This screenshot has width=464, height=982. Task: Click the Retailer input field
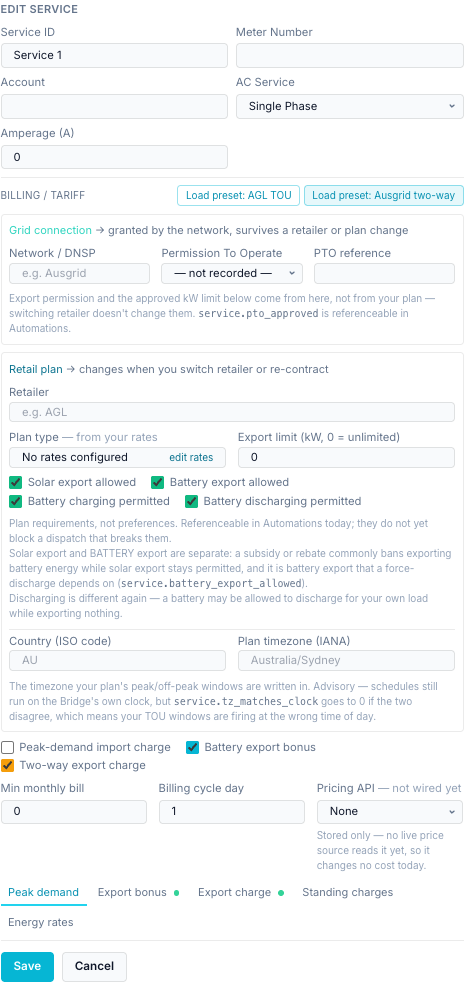pos(232,412)
